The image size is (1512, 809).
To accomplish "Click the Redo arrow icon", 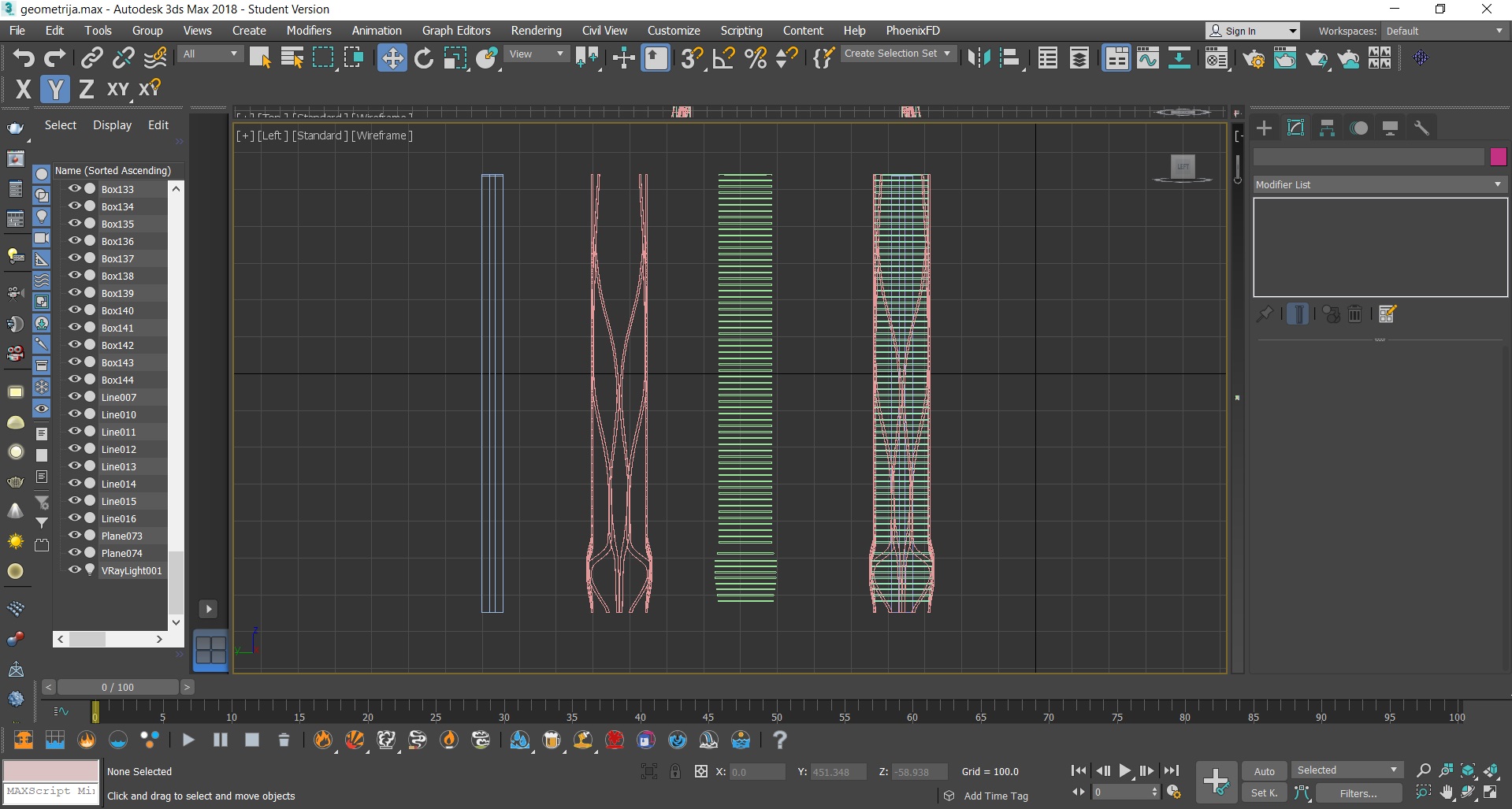I will [x=54, y=58].
